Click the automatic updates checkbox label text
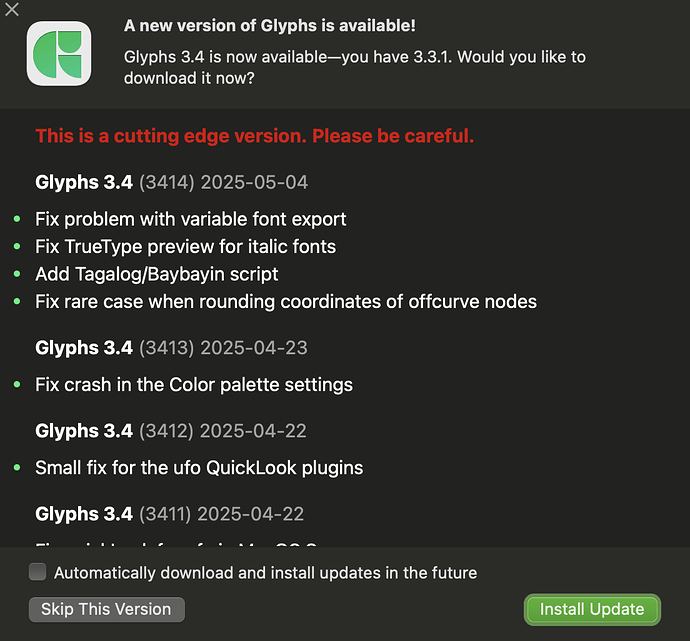 pyautogui.click(x=265, y=573)
